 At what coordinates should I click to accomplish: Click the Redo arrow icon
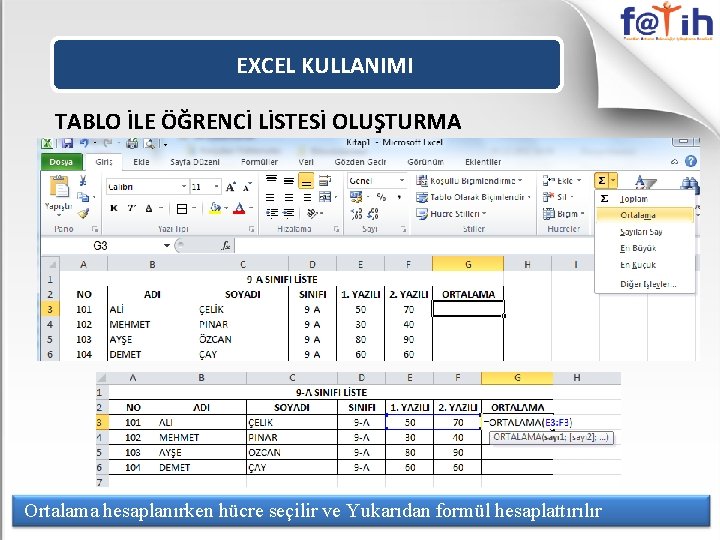[x=108, y=143]
